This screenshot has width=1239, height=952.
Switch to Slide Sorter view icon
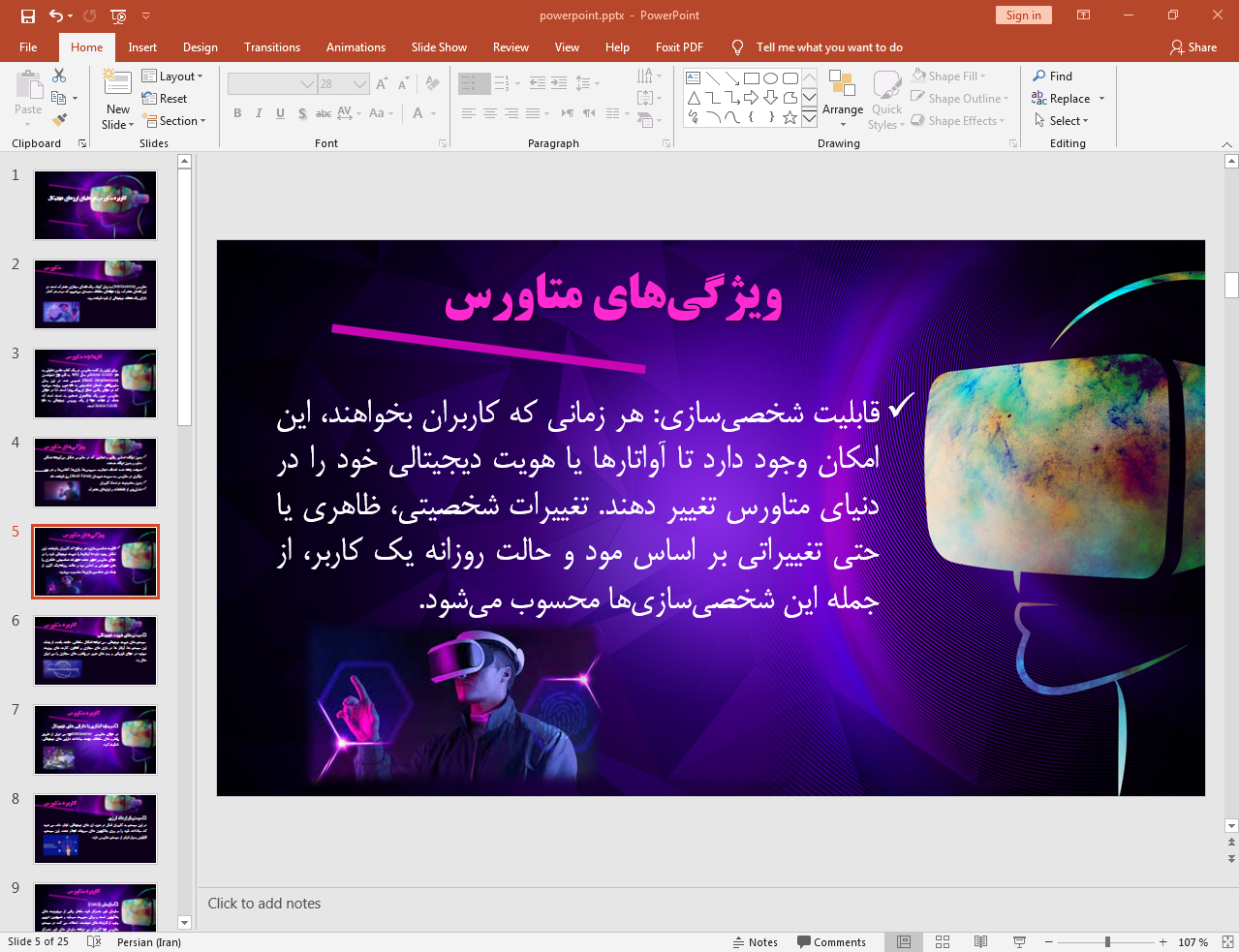(942, 941)
